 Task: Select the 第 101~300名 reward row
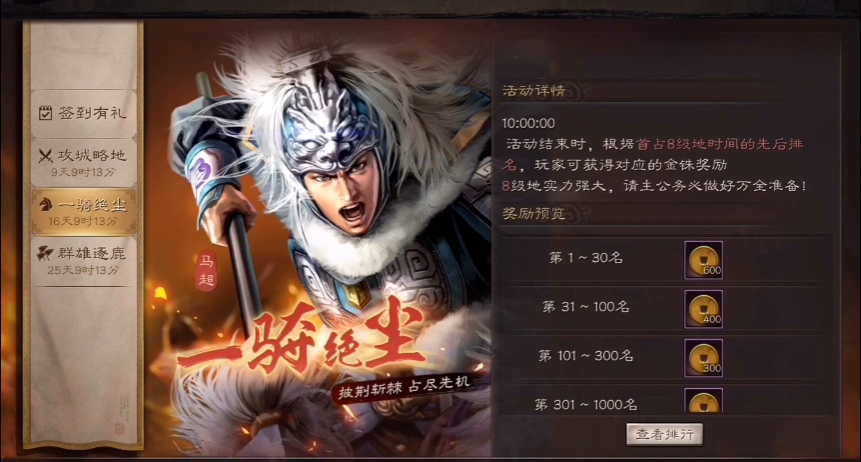pos(664,358)
